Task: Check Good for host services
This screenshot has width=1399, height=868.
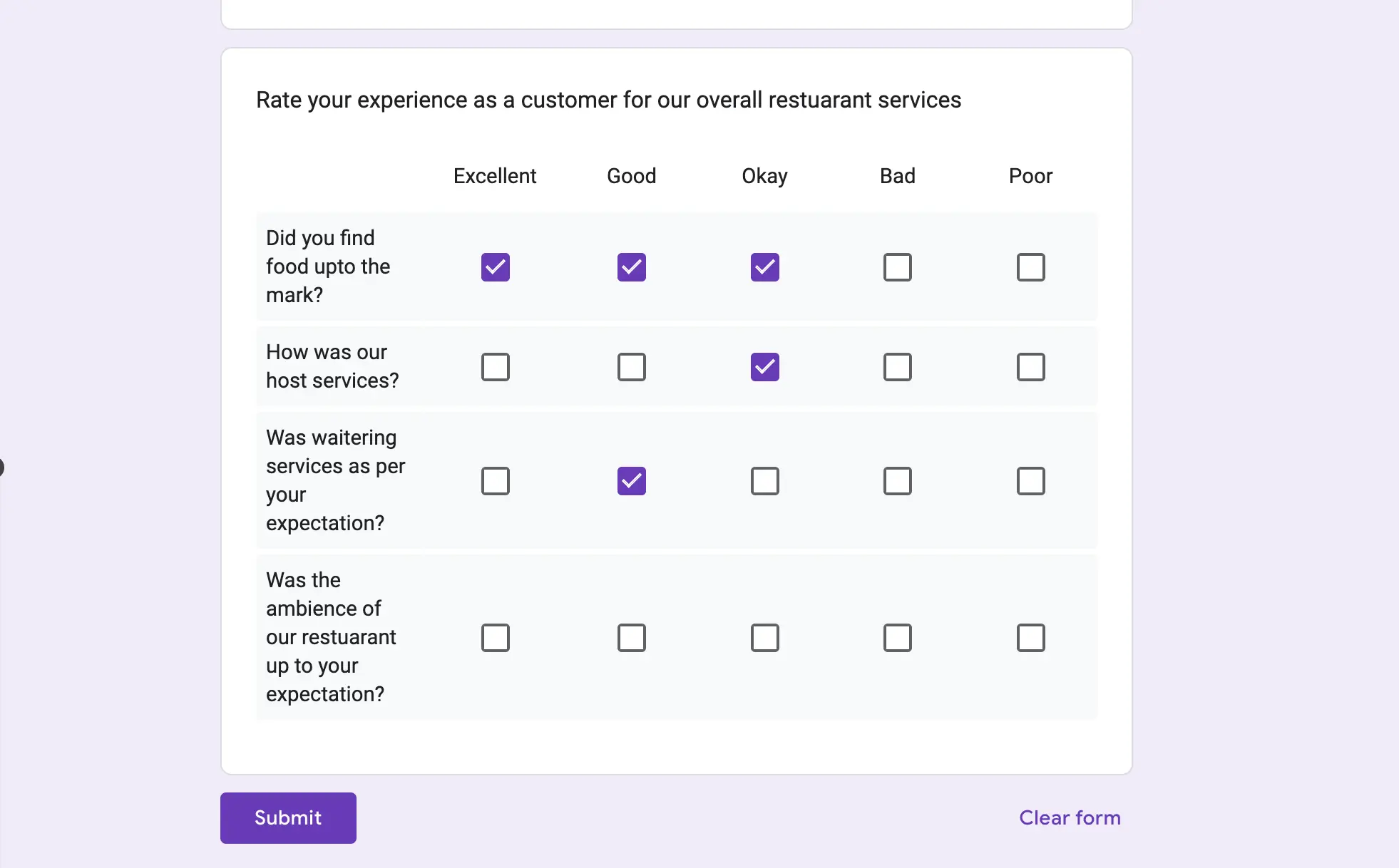Action: 631,366
